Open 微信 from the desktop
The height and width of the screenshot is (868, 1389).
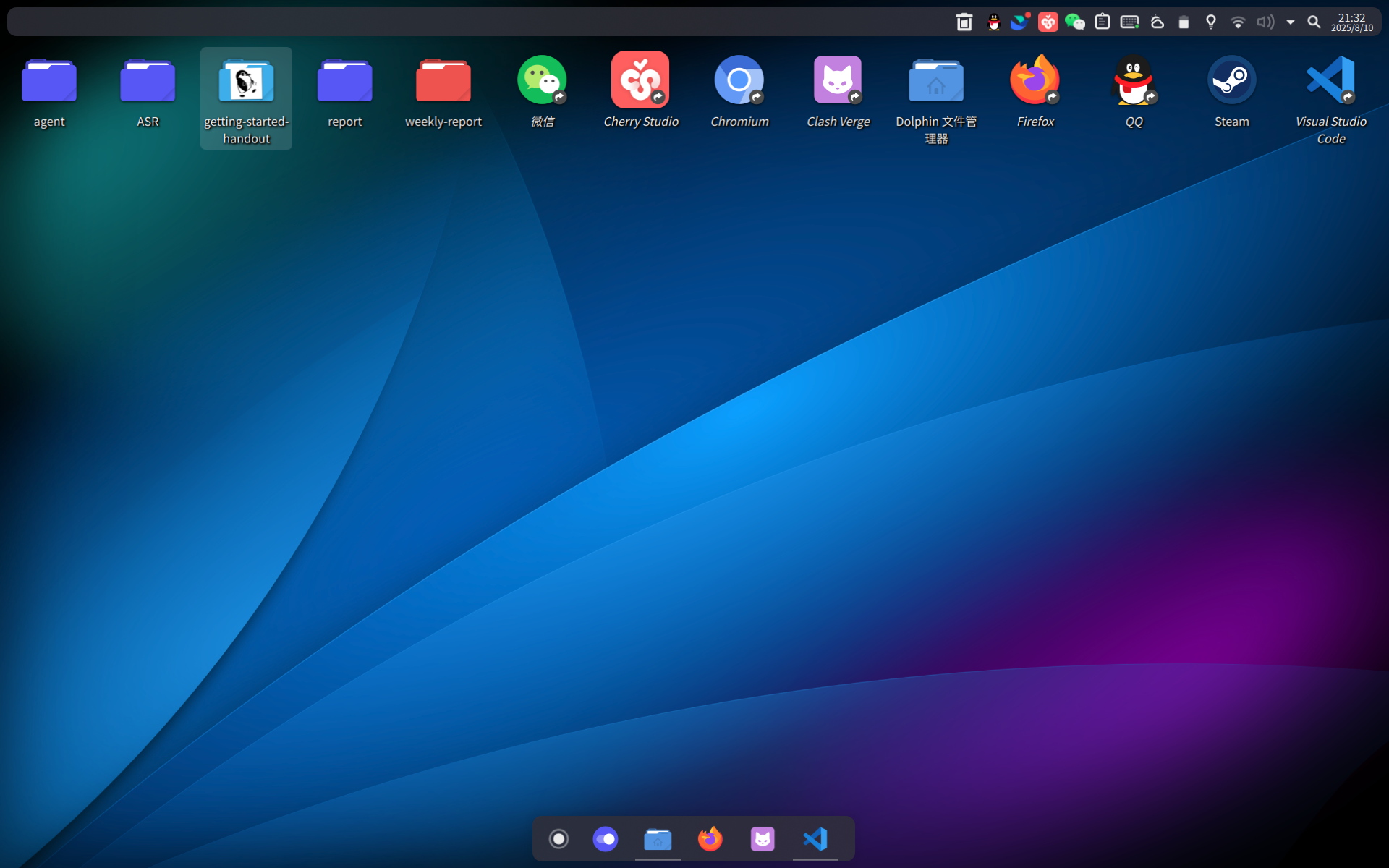coord(542,80)
